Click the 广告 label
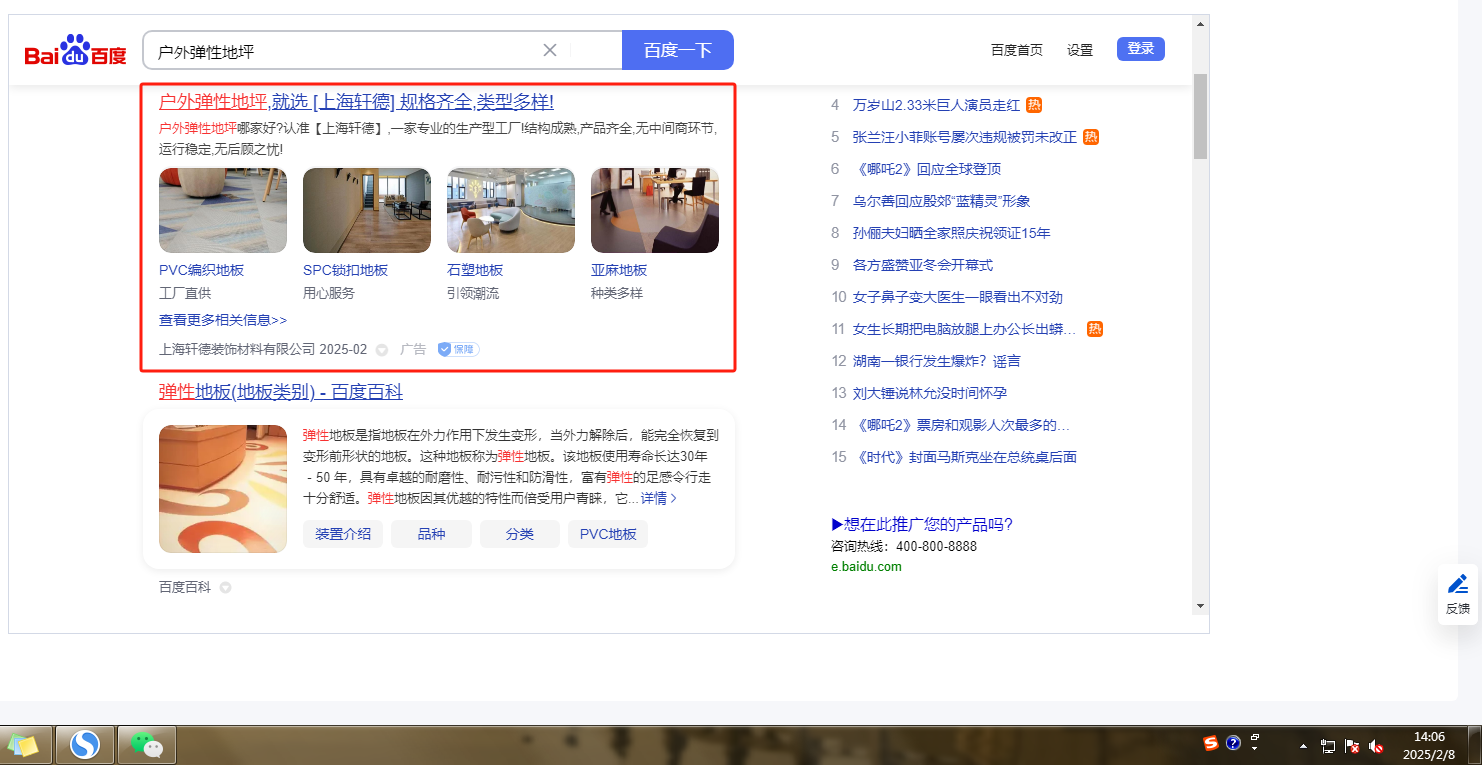This screenshot has height=765, width=1482. 413,350
